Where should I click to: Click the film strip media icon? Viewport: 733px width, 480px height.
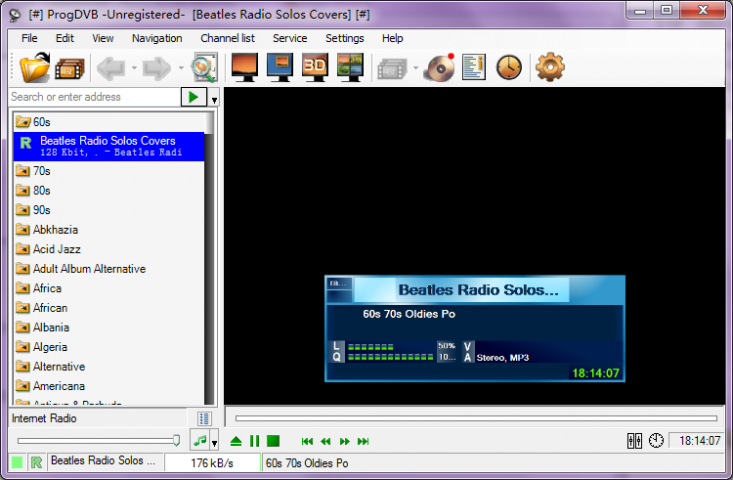pyautogui.click(x=70, y=69)
